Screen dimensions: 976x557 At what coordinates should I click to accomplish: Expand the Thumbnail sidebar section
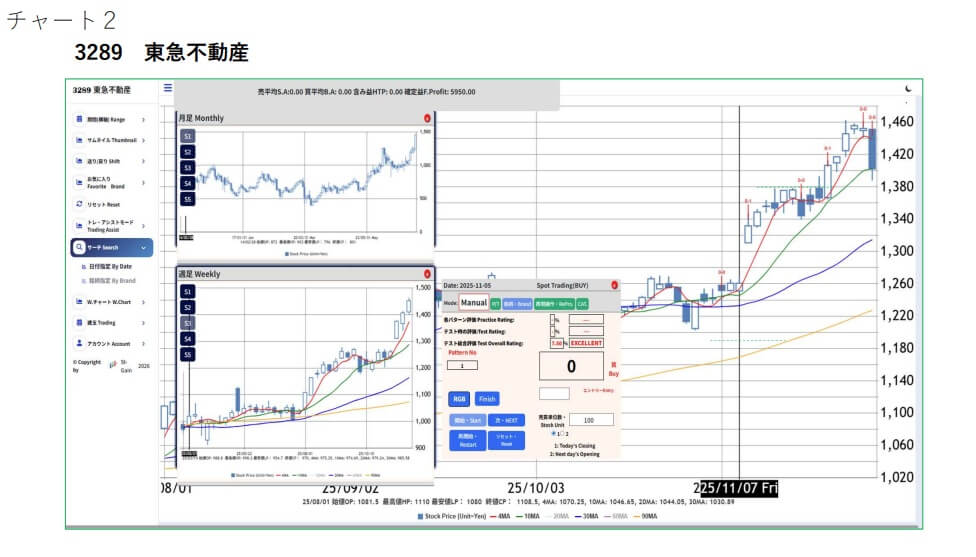click(143, 140)
